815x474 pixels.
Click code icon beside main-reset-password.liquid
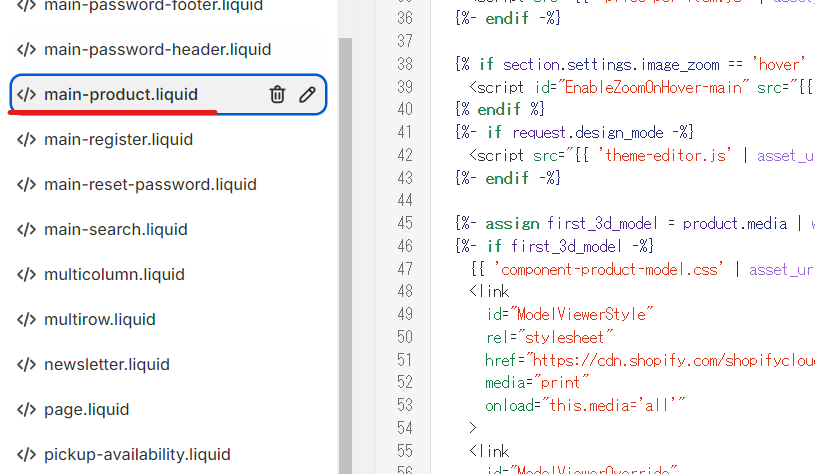click(27, 185)
